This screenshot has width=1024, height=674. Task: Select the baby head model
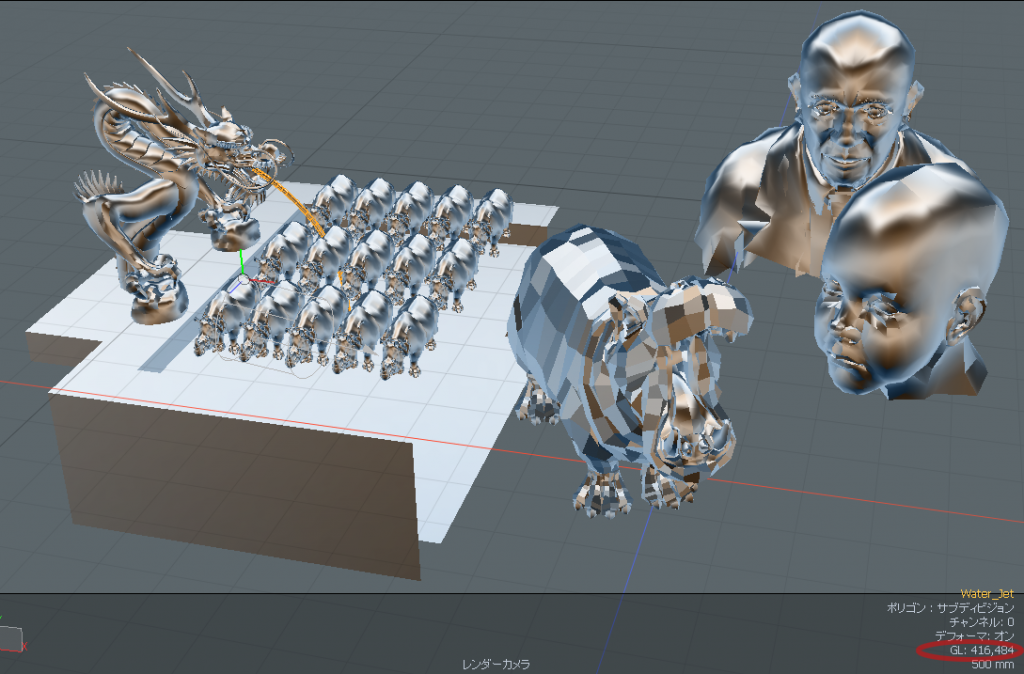(x=900, y=290)
